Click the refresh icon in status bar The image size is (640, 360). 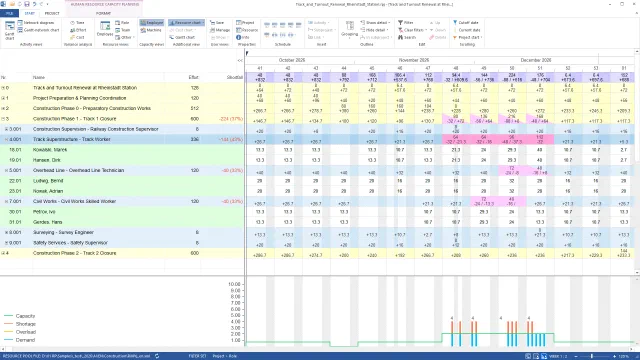pos(157,356)
